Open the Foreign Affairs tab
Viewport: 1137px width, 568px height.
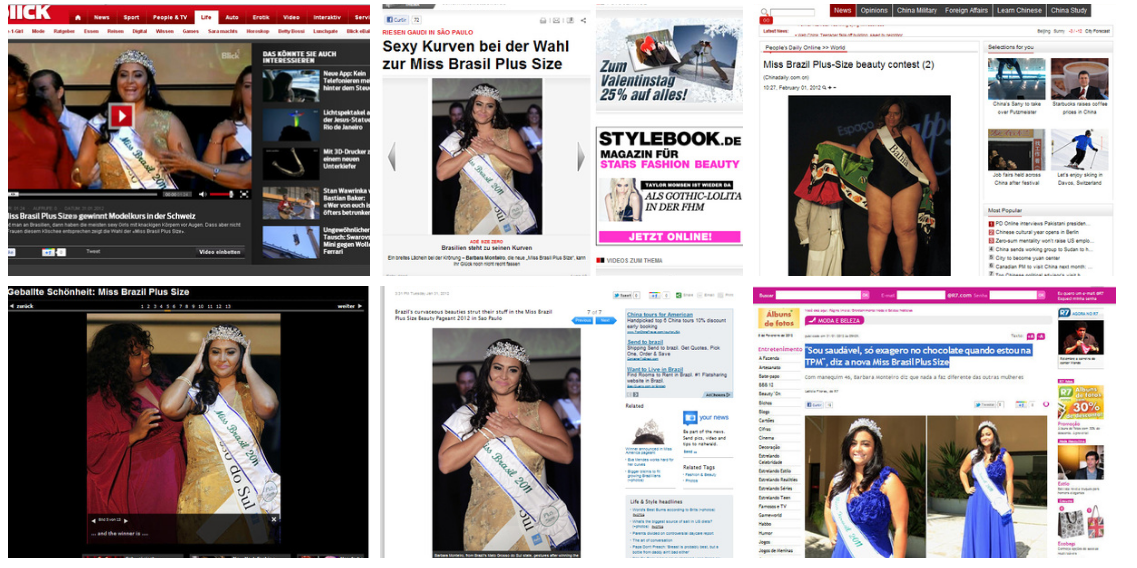coord(967,10)
